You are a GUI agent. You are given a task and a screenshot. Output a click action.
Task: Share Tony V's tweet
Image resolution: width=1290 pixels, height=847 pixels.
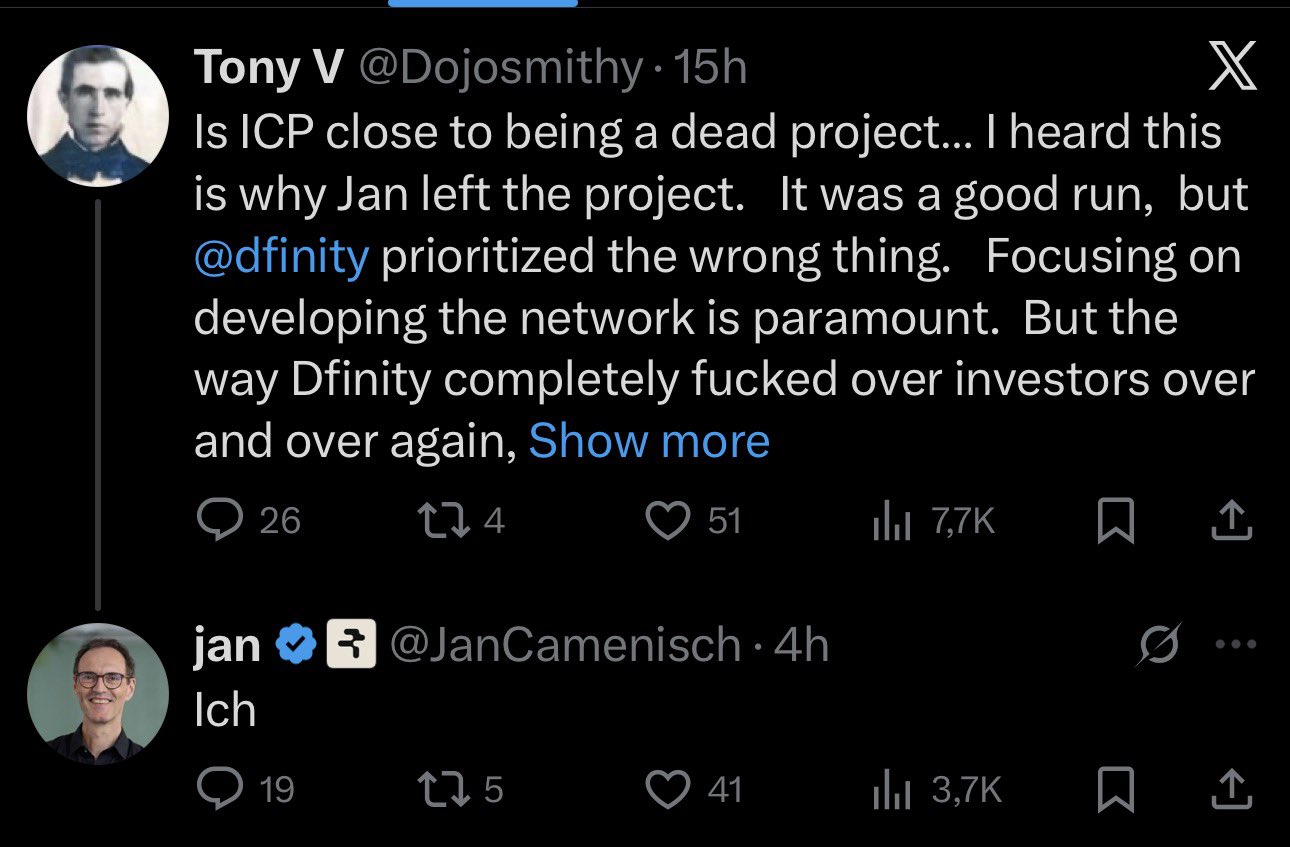click(x=1232, y=521)
